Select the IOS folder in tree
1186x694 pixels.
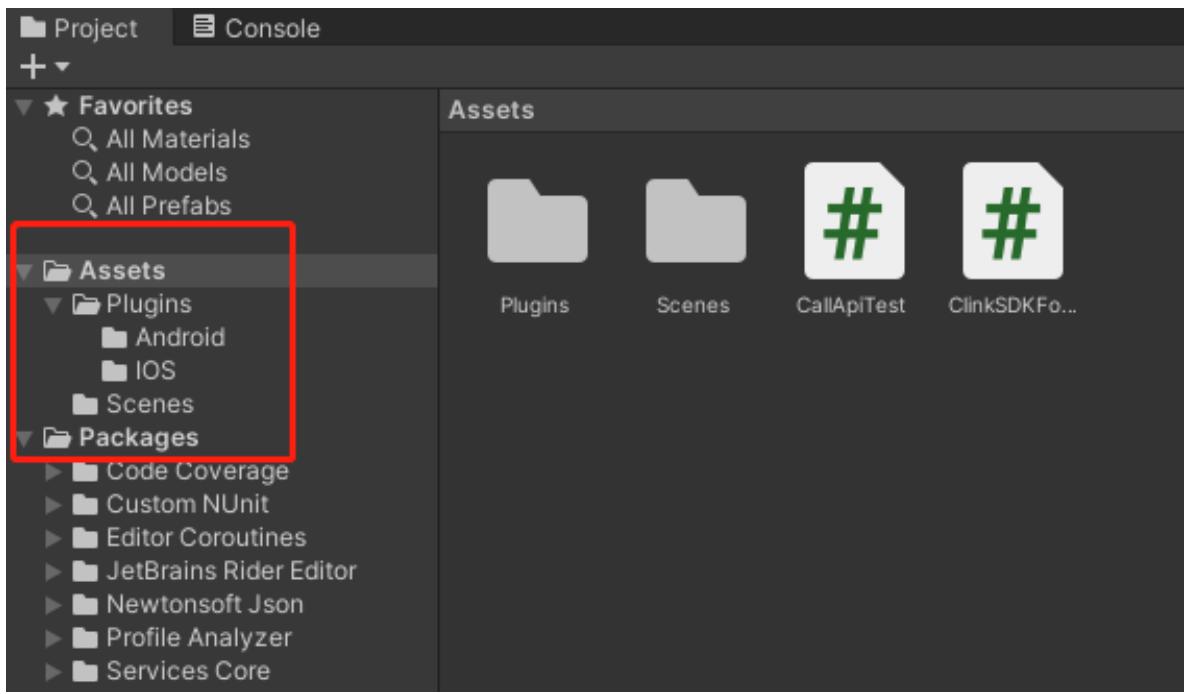click(x=155, y=371)
